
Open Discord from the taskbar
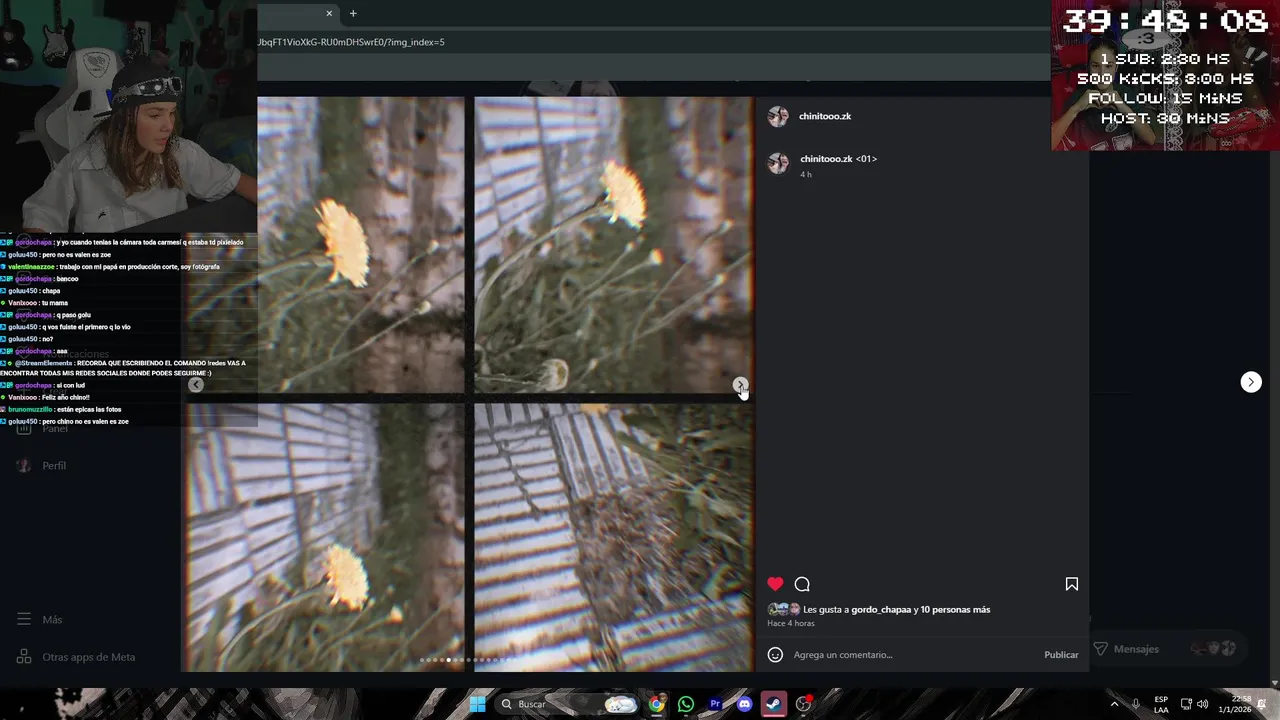click(x=744, y=704)
